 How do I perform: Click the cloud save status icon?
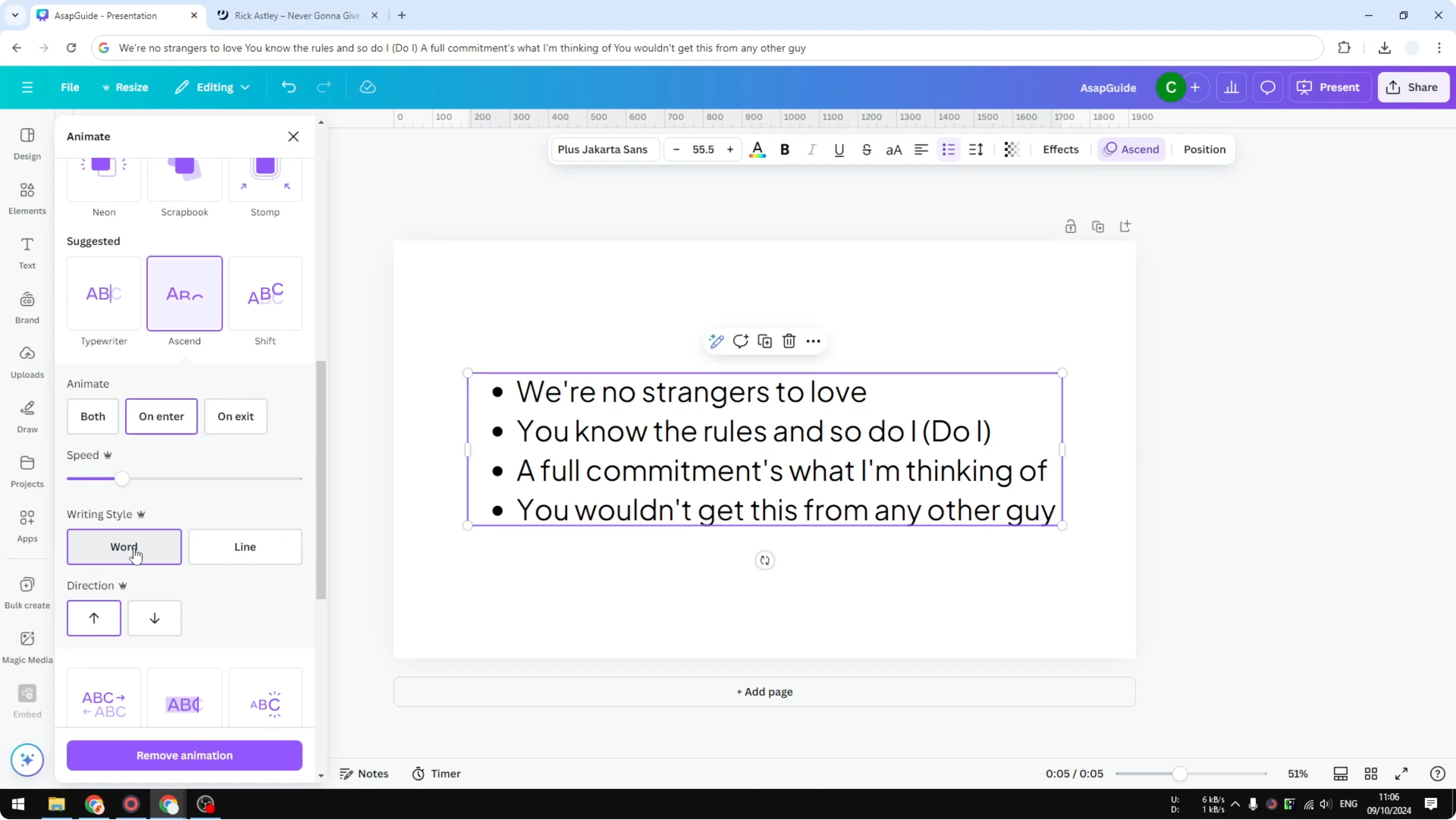pos(367,87)
